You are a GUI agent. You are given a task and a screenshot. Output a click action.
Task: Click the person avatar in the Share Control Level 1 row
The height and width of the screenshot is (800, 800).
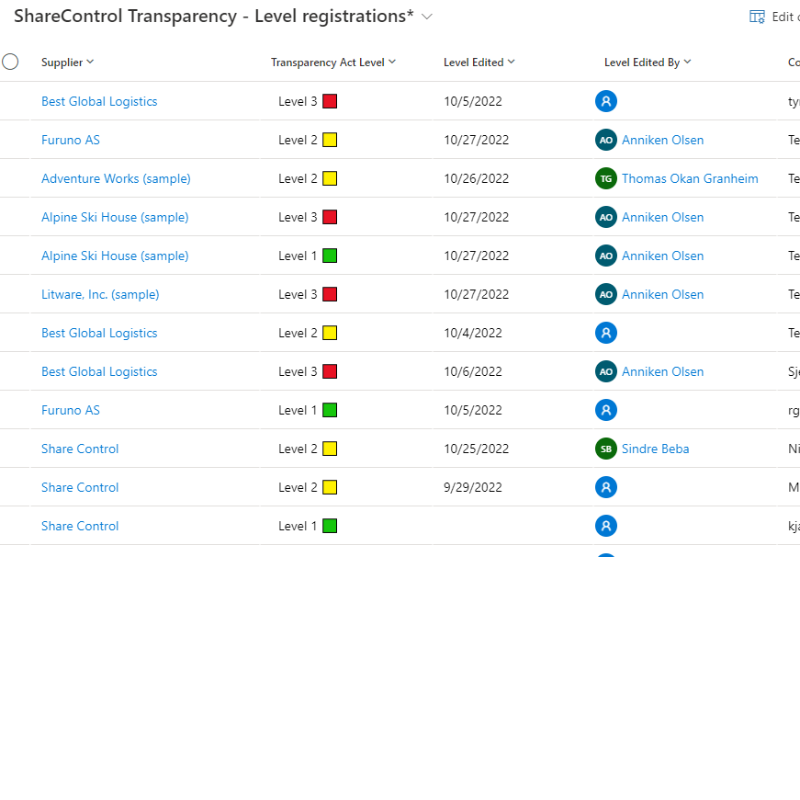(606, 526)
